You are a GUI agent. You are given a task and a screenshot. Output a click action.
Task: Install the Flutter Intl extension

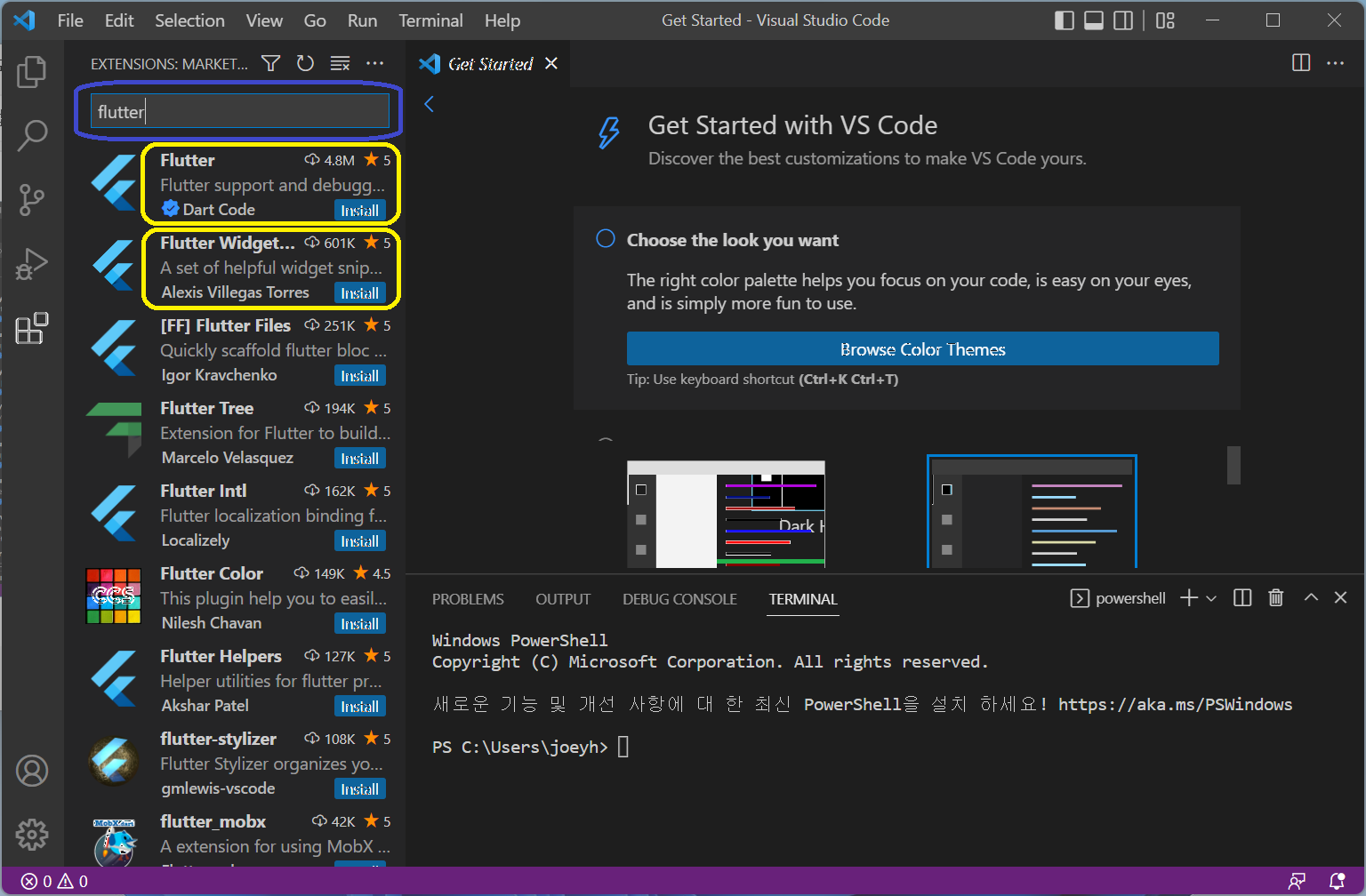coord(360,540)
